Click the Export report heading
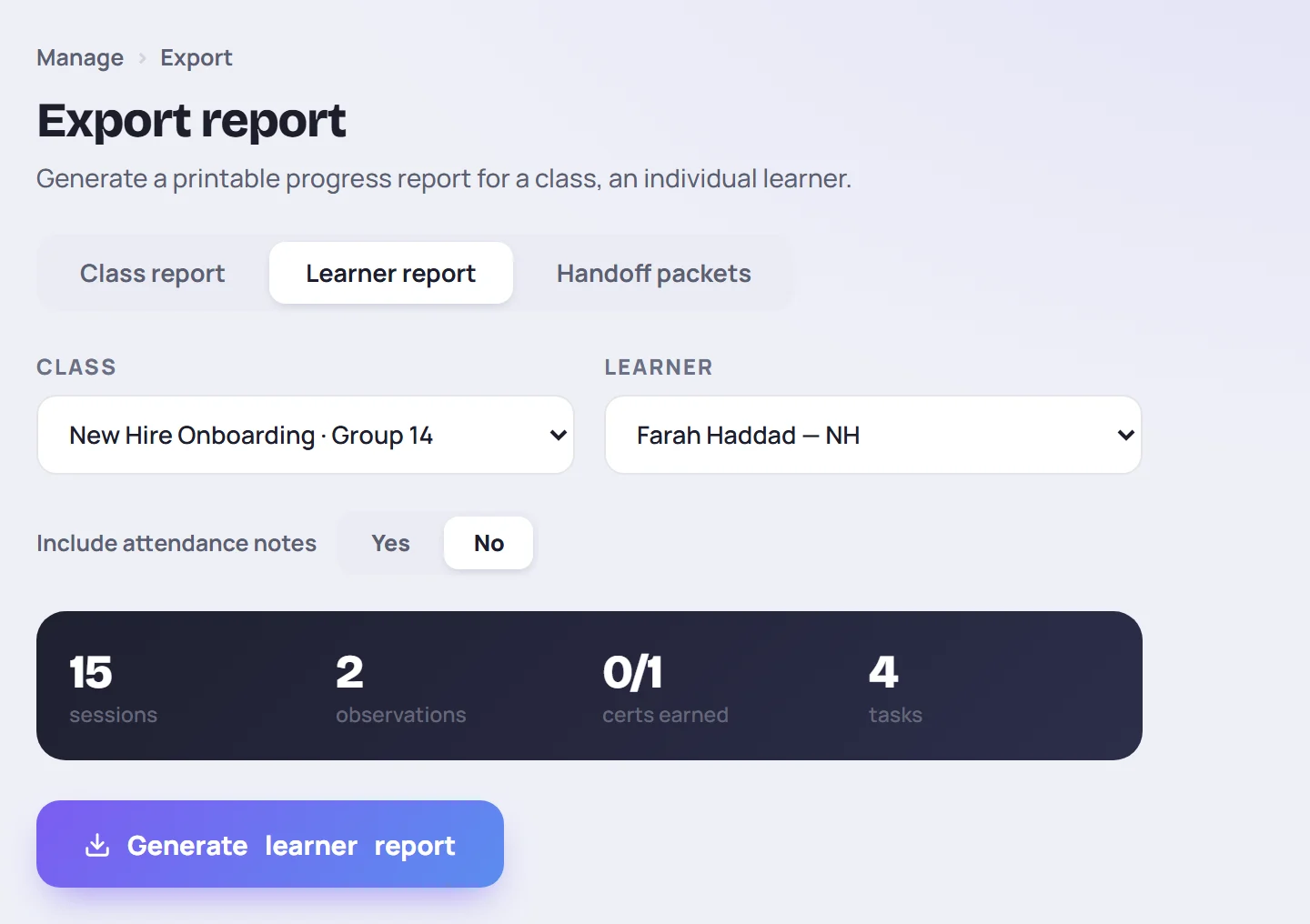This screenshot has height=924, width=1310. pyautogui.click(x=191, y=121)
